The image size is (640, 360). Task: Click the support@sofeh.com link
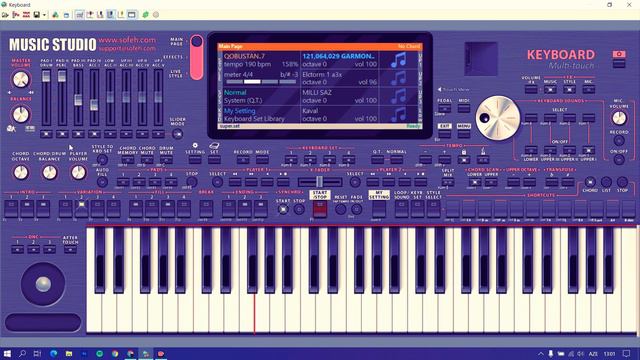[127, 48]
